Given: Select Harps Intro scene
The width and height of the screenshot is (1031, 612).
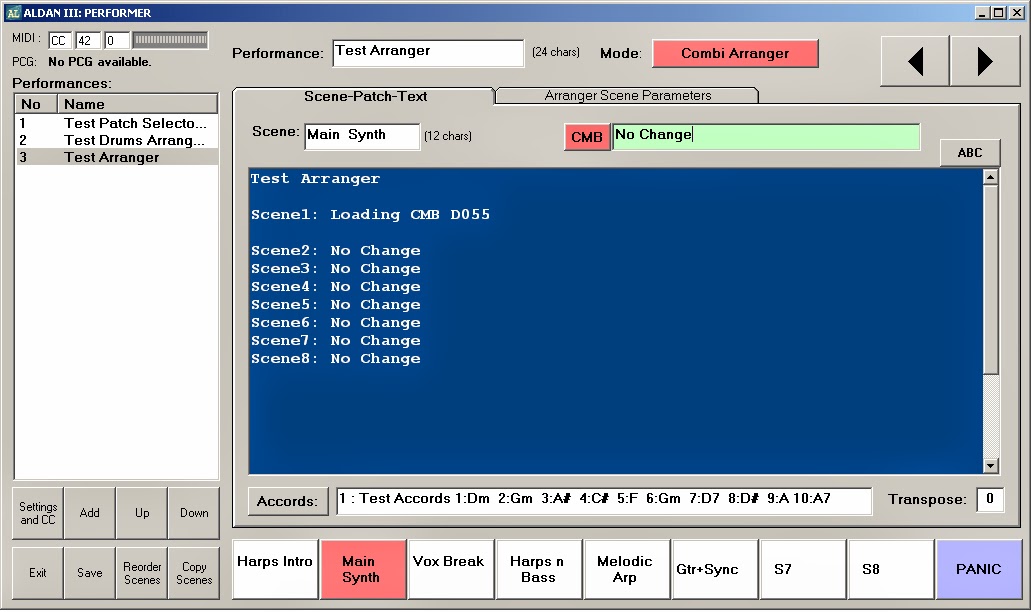Looking at the screenshot, I should point(276,569).
